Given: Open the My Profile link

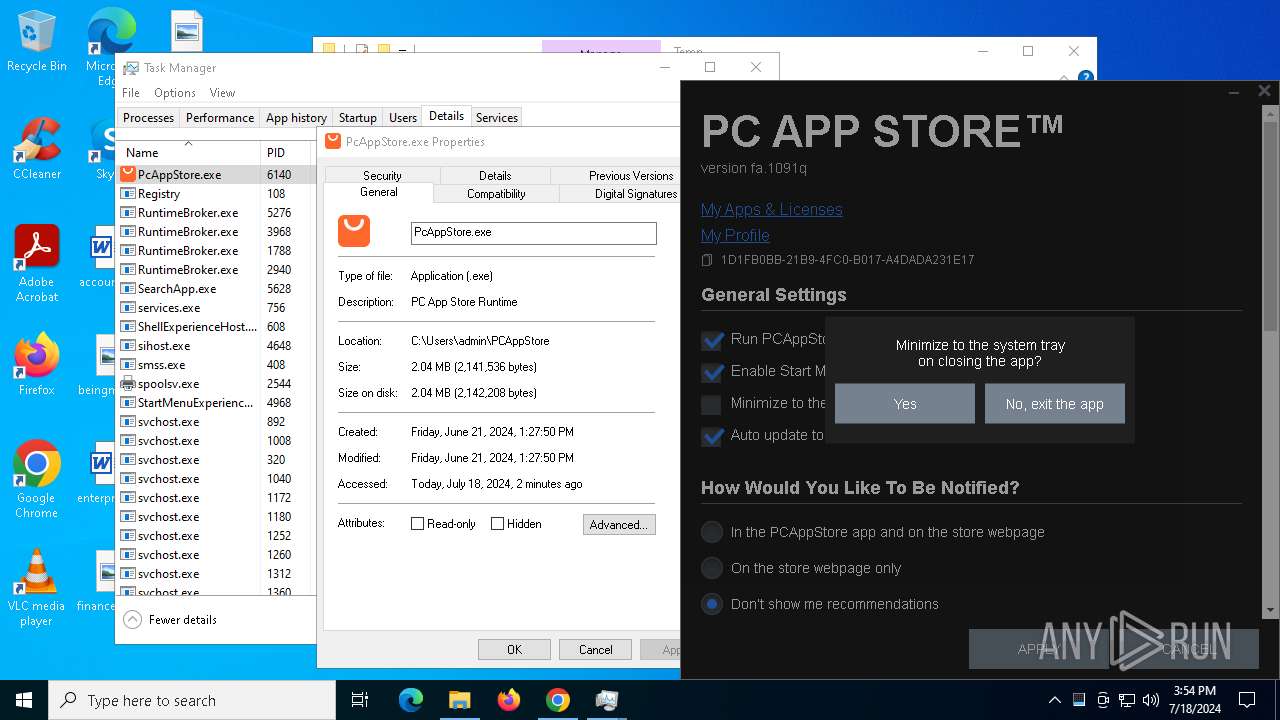Looking at the screenshot, I should pyautogui.click(x=735, y=235).
